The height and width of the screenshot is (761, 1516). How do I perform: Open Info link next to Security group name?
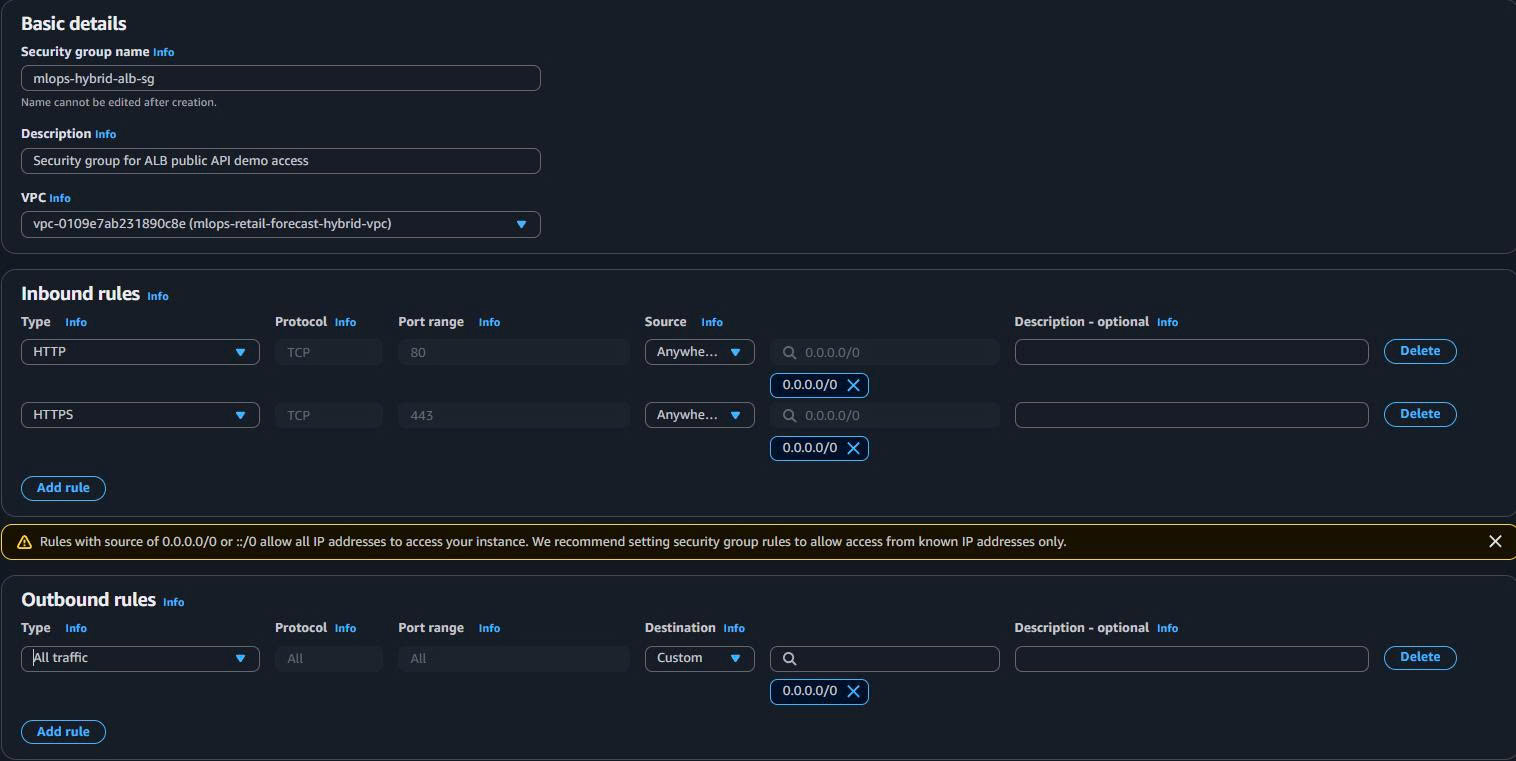[x=163, y=52]
